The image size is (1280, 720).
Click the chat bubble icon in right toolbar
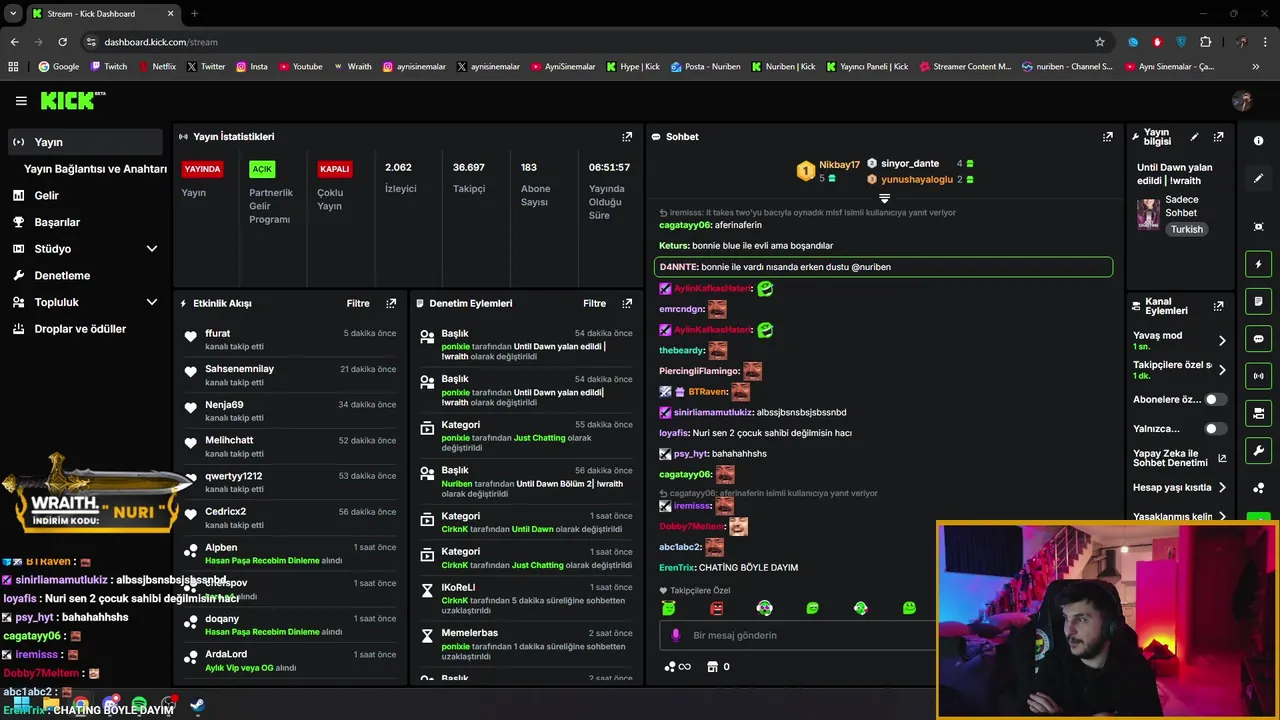pyautogui.click(x=1258, y=339)
